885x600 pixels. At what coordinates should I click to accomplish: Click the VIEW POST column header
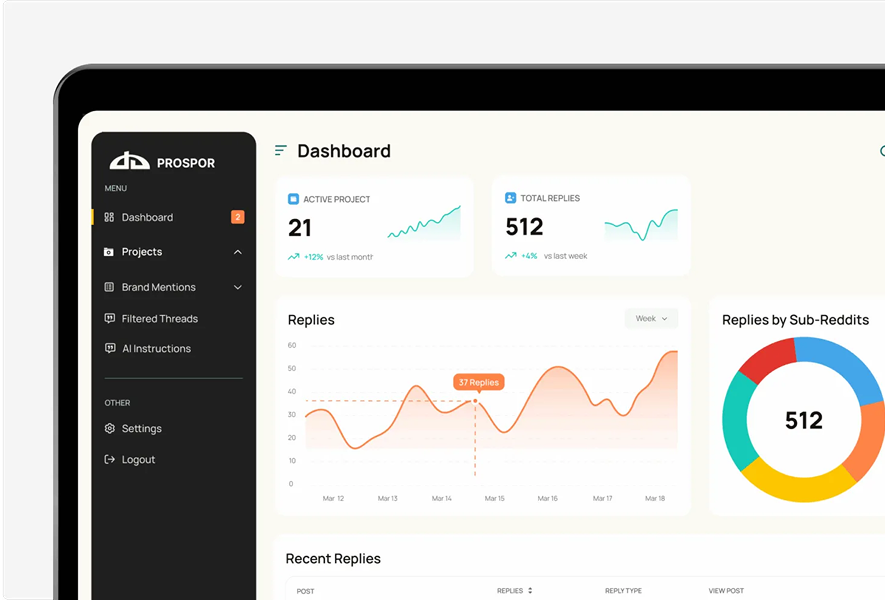726,590
